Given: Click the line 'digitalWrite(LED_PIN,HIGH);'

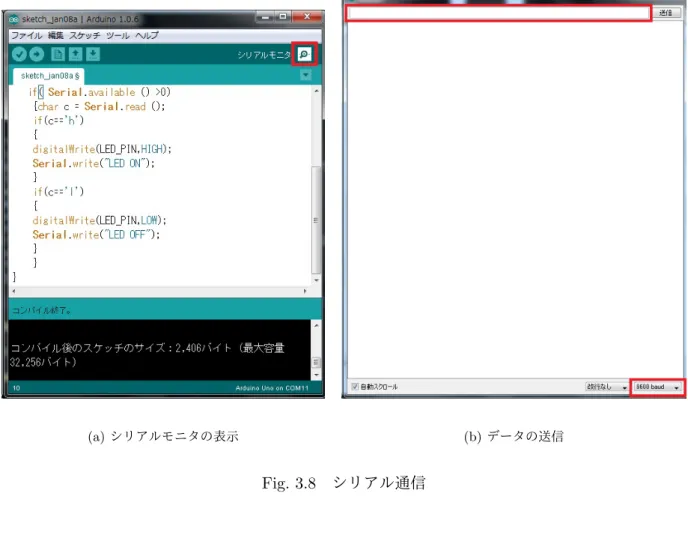Looking at the screenshot, I should tap(102, 149).
